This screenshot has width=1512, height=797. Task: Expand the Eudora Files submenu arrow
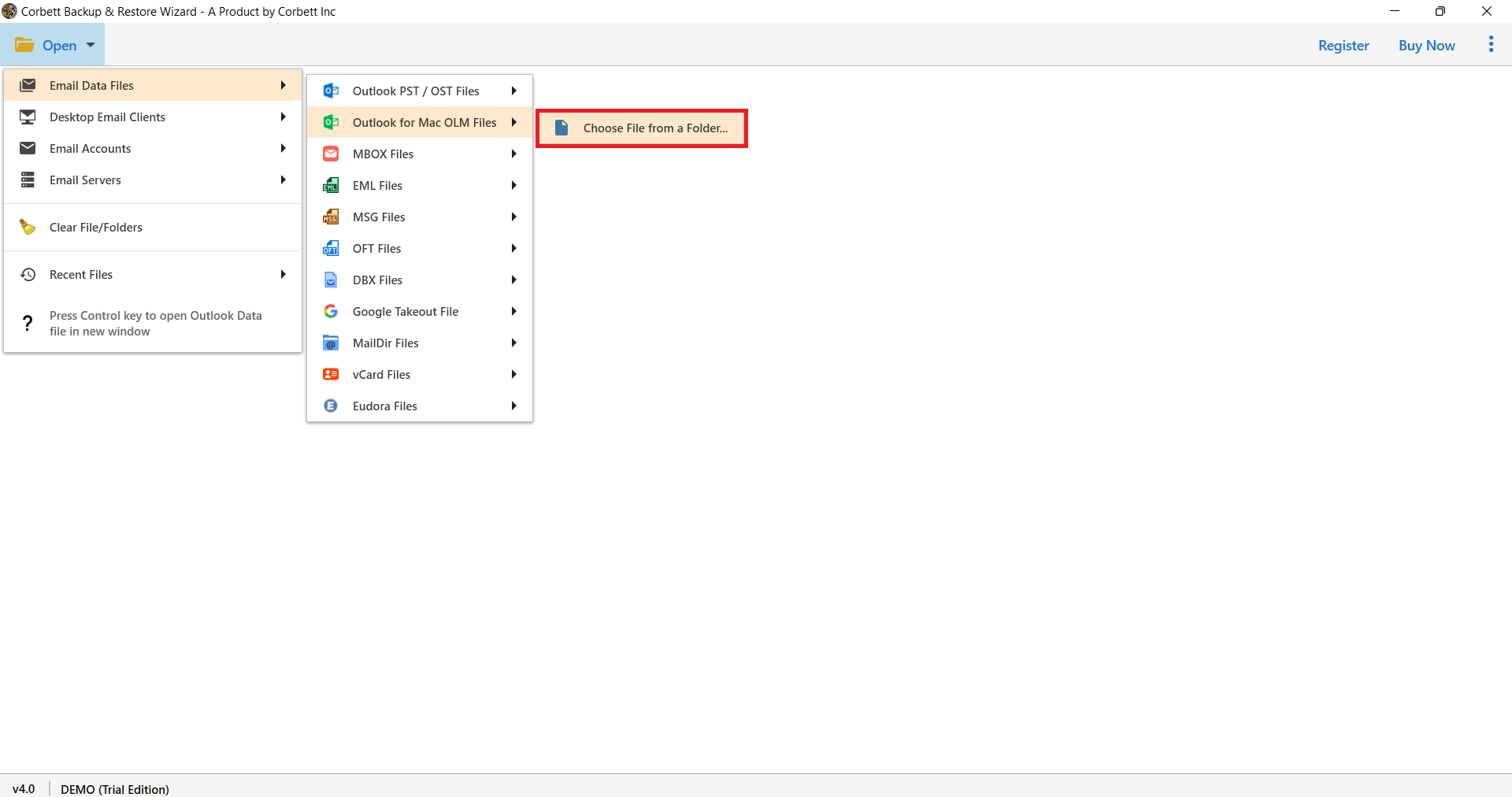tap(513, 406)
